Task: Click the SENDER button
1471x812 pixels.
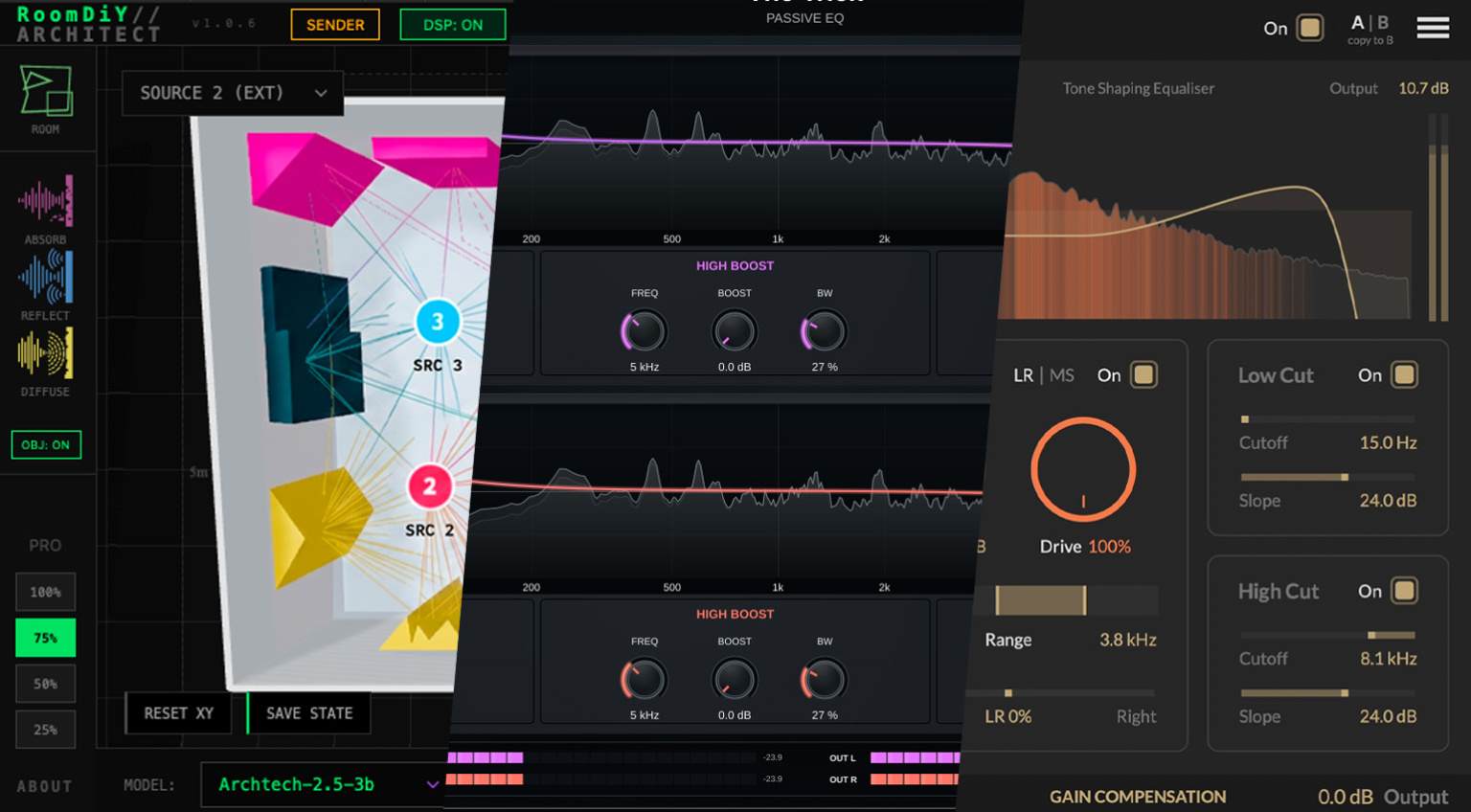Action: pos(335,25)
